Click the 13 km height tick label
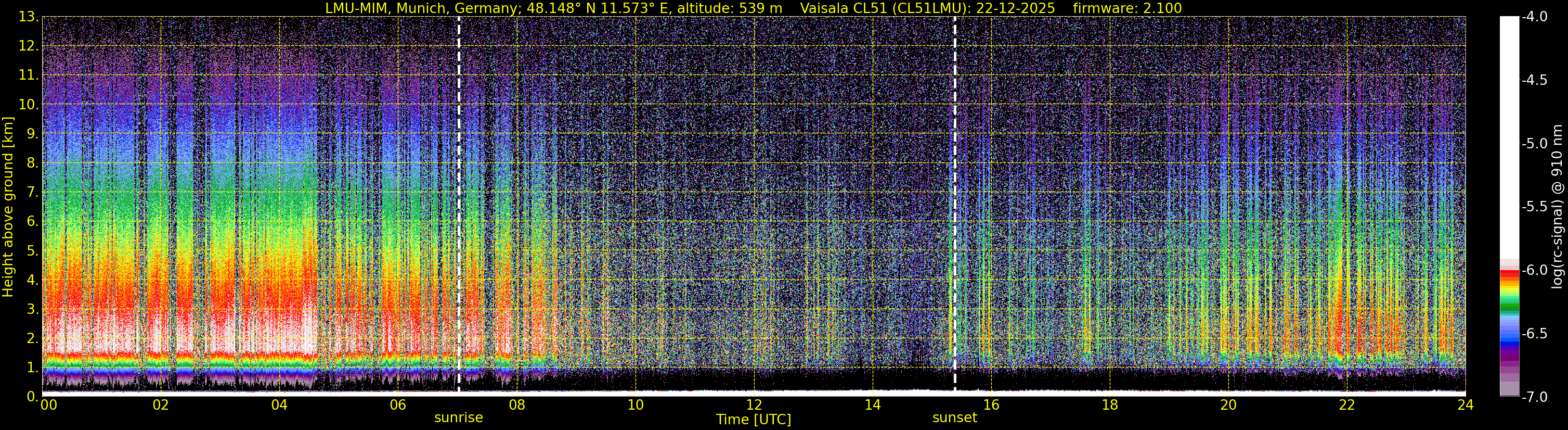The image size is (1568, 430). pyautogui.click(x=27, y=17)
